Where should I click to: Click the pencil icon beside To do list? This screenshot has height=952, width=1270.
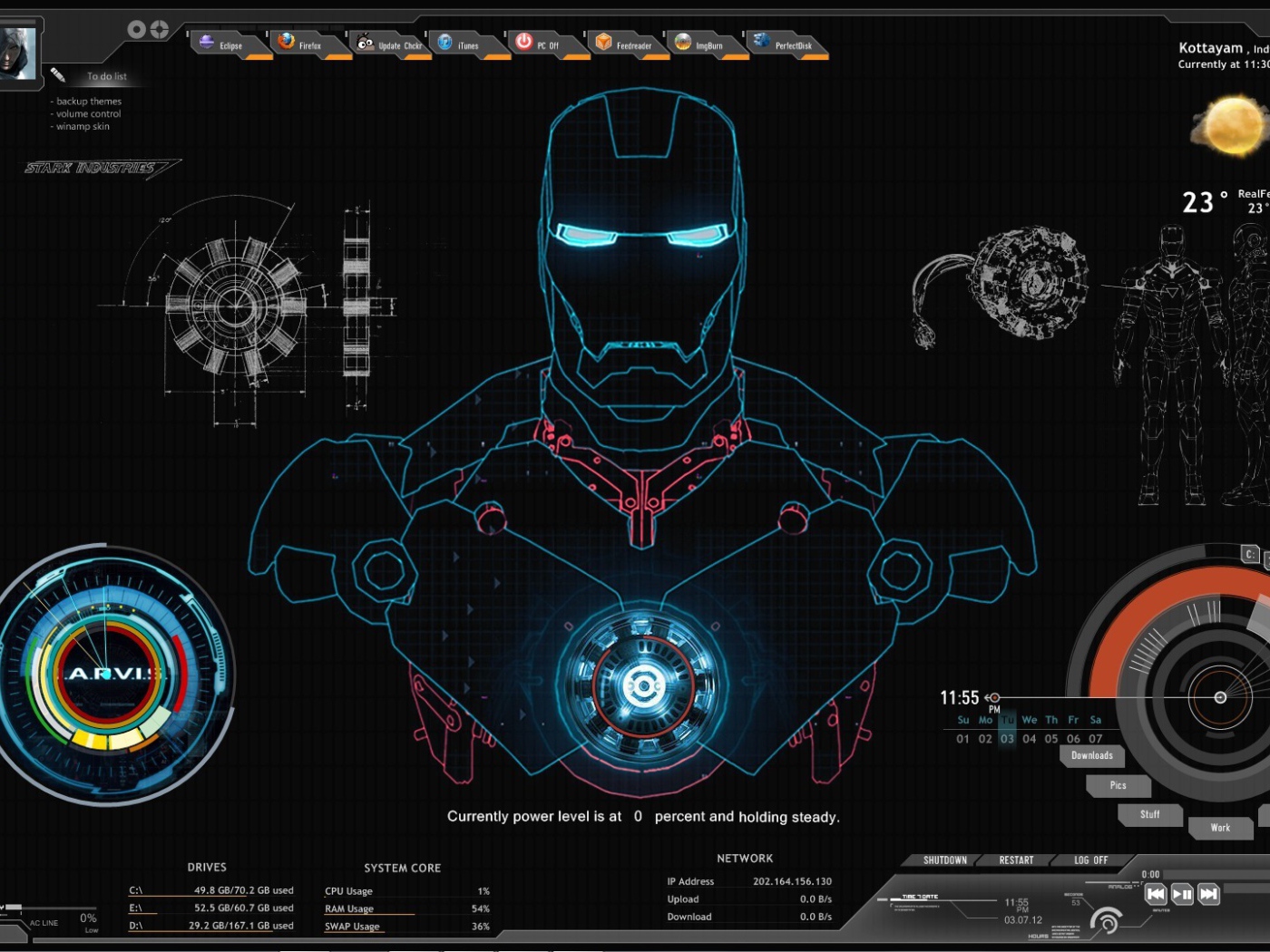tap(58, 75)
